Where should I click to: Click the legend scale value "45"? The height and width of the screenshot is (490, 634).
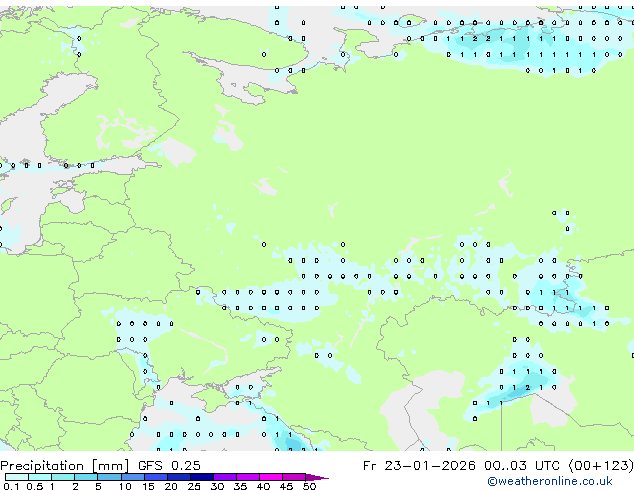286,486
